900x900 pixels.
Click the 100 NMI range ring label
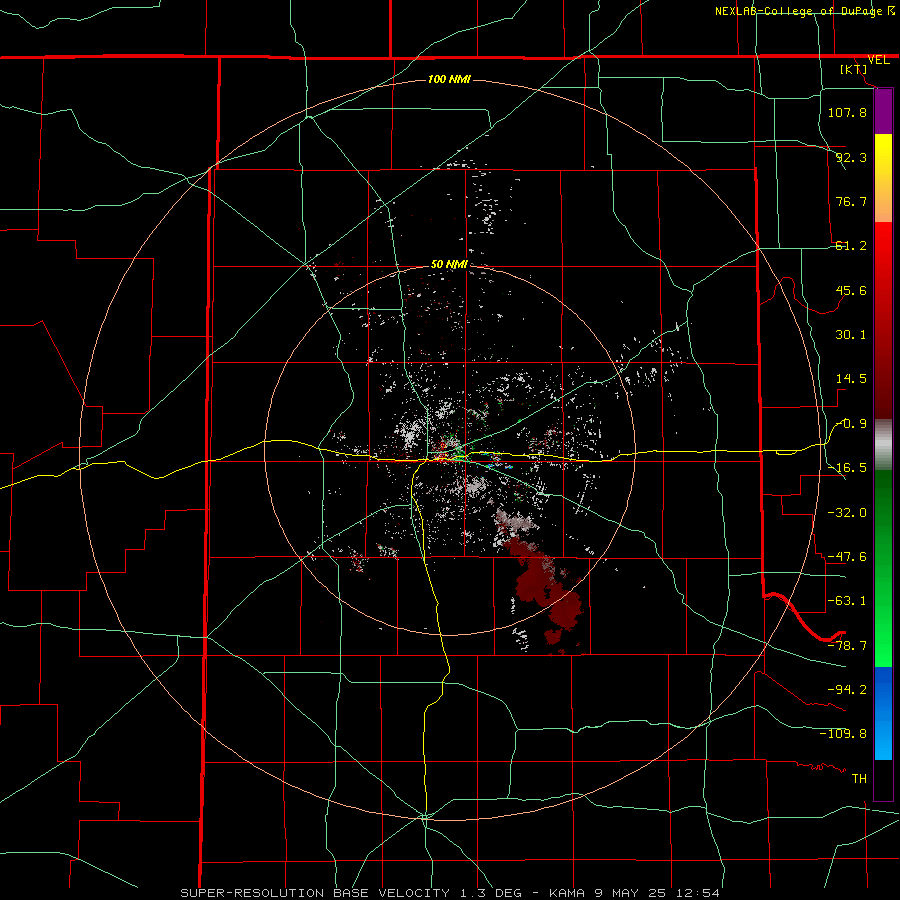pyautogui.click(x=449, y=79)
